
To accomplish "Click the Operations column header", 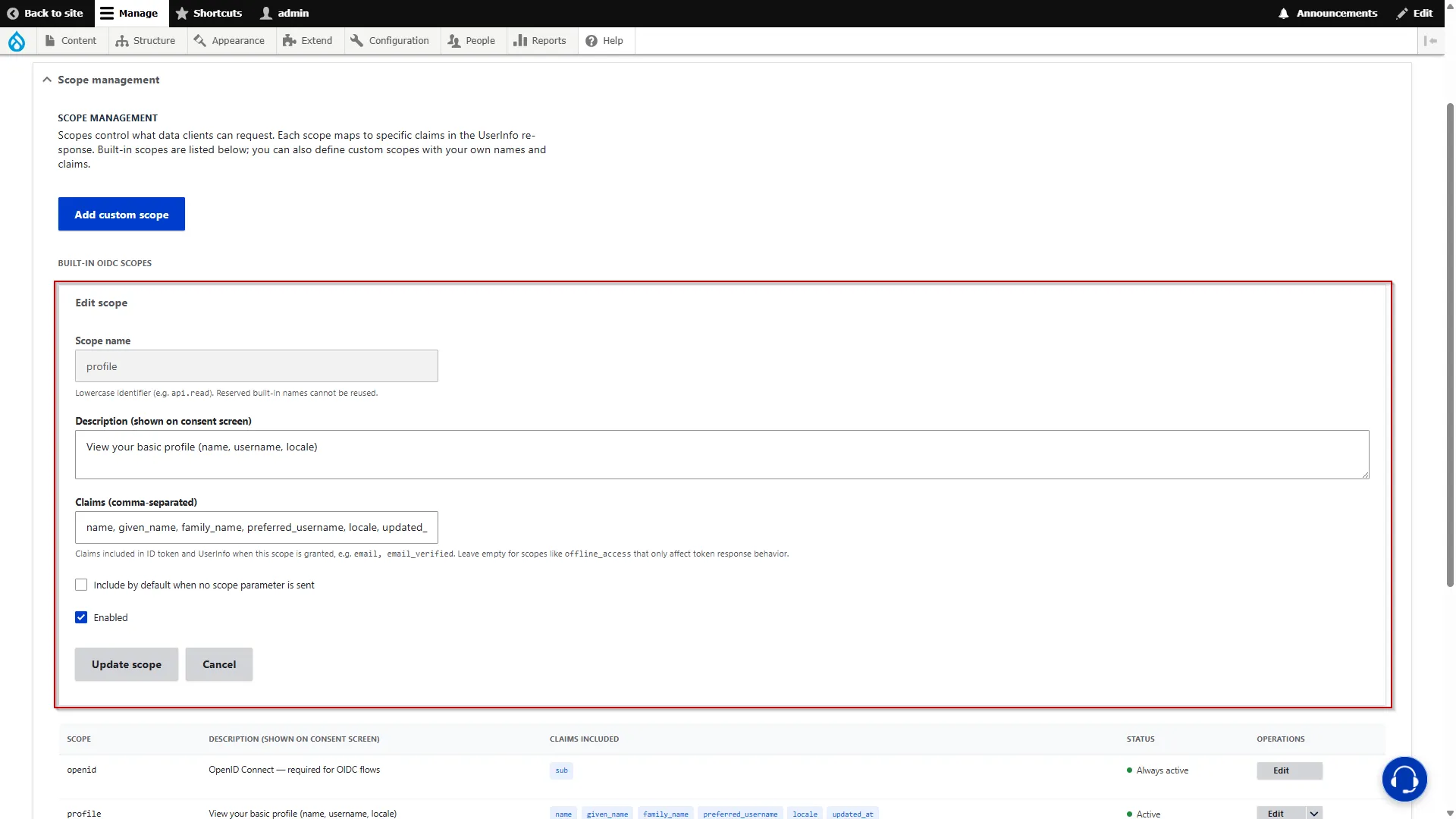I will click(x=1280, y=739).
